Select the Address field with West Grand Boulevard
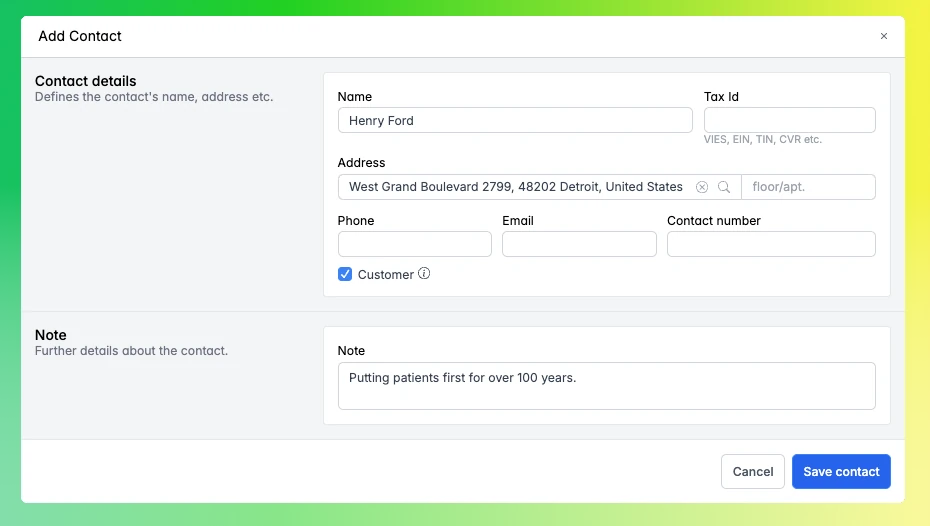 coord(515,187)
